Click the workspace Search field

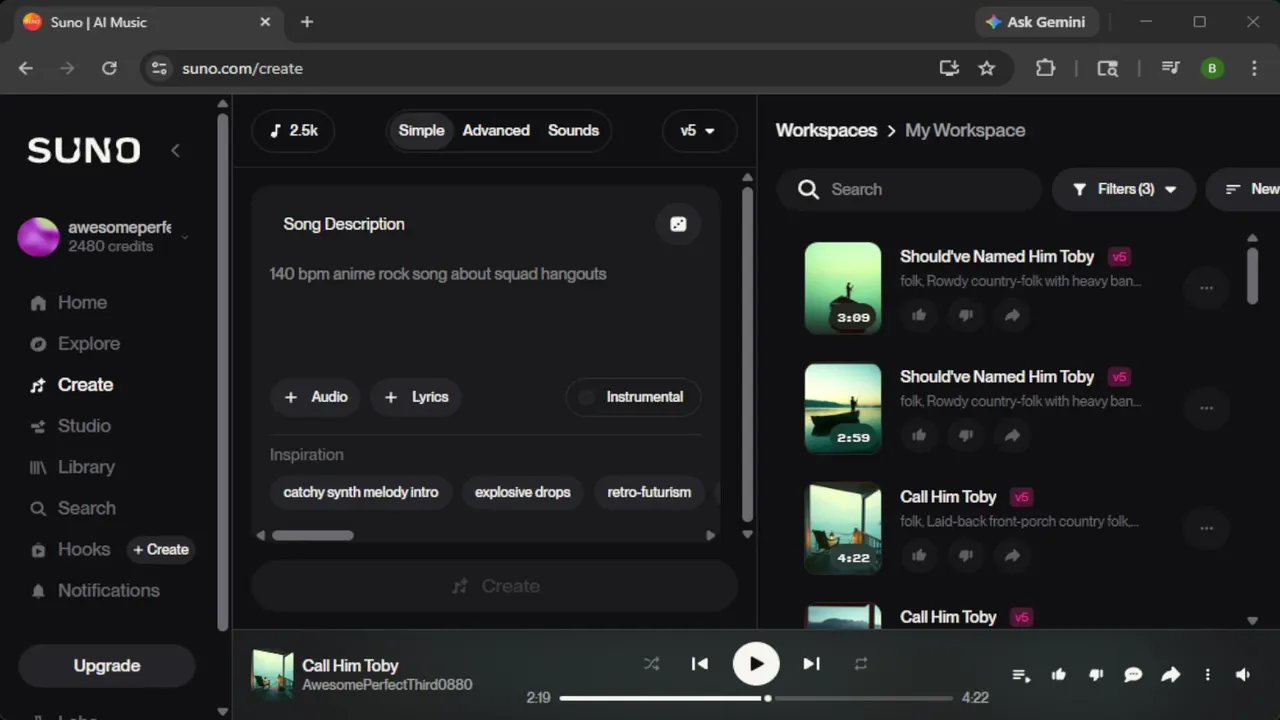click(x=909, y=189)
